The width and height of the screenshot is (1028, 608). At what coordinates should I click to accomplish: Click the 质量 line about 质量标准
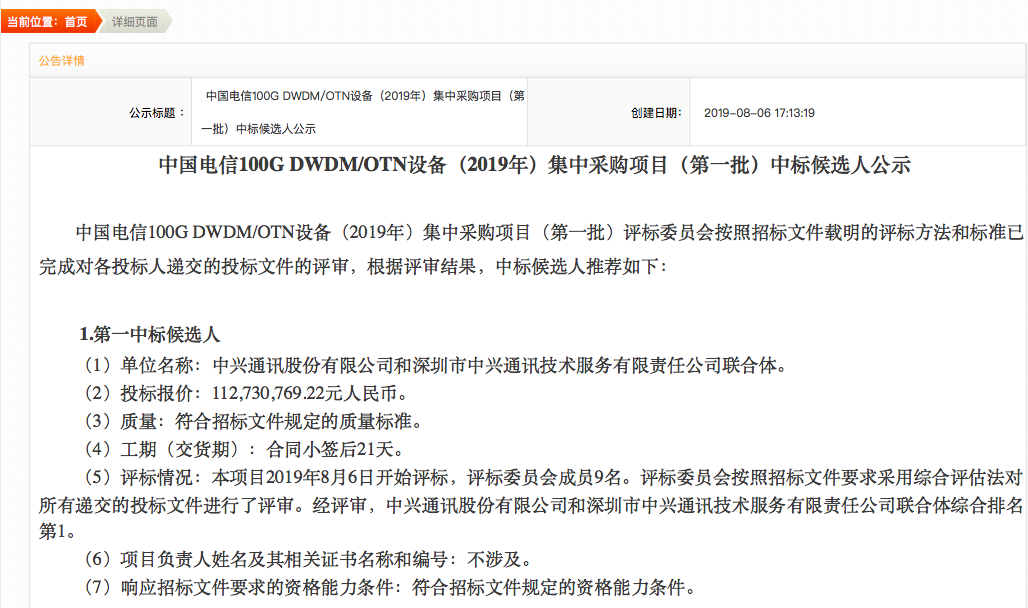pos(252,421)
